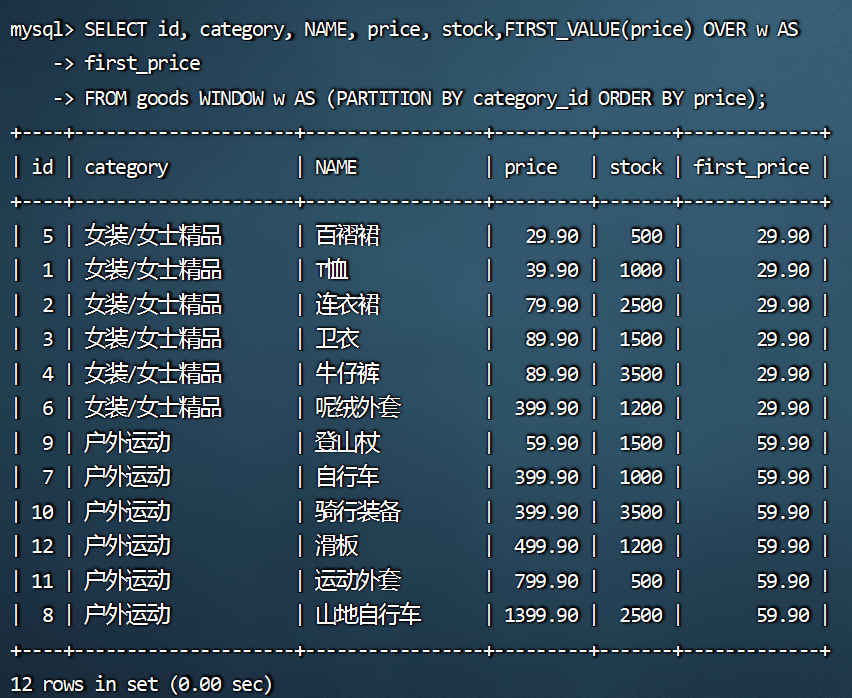The height and width of the screenshot is (698, 852).
Task: Click the "12 rows in set" status line
Action: 141,684
